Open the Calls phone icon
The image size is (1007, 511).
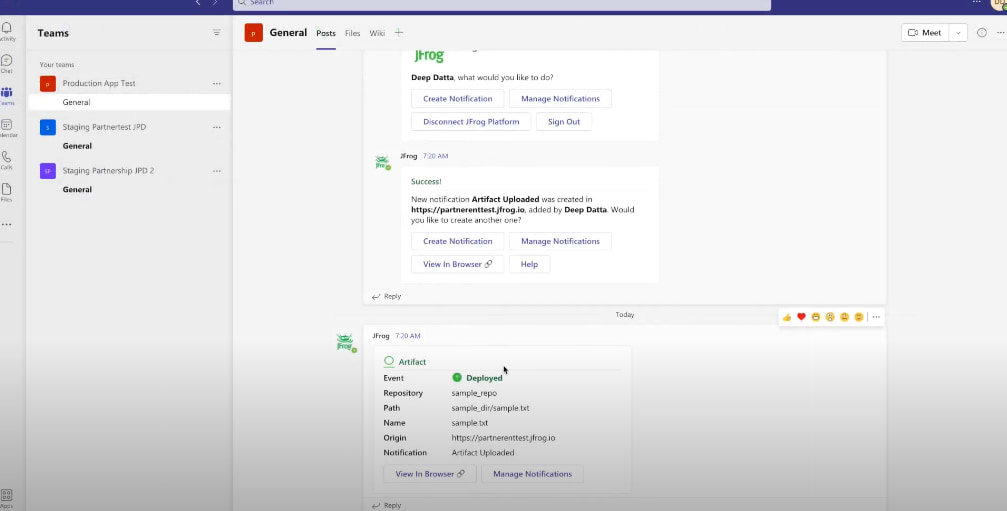(6, 157)
